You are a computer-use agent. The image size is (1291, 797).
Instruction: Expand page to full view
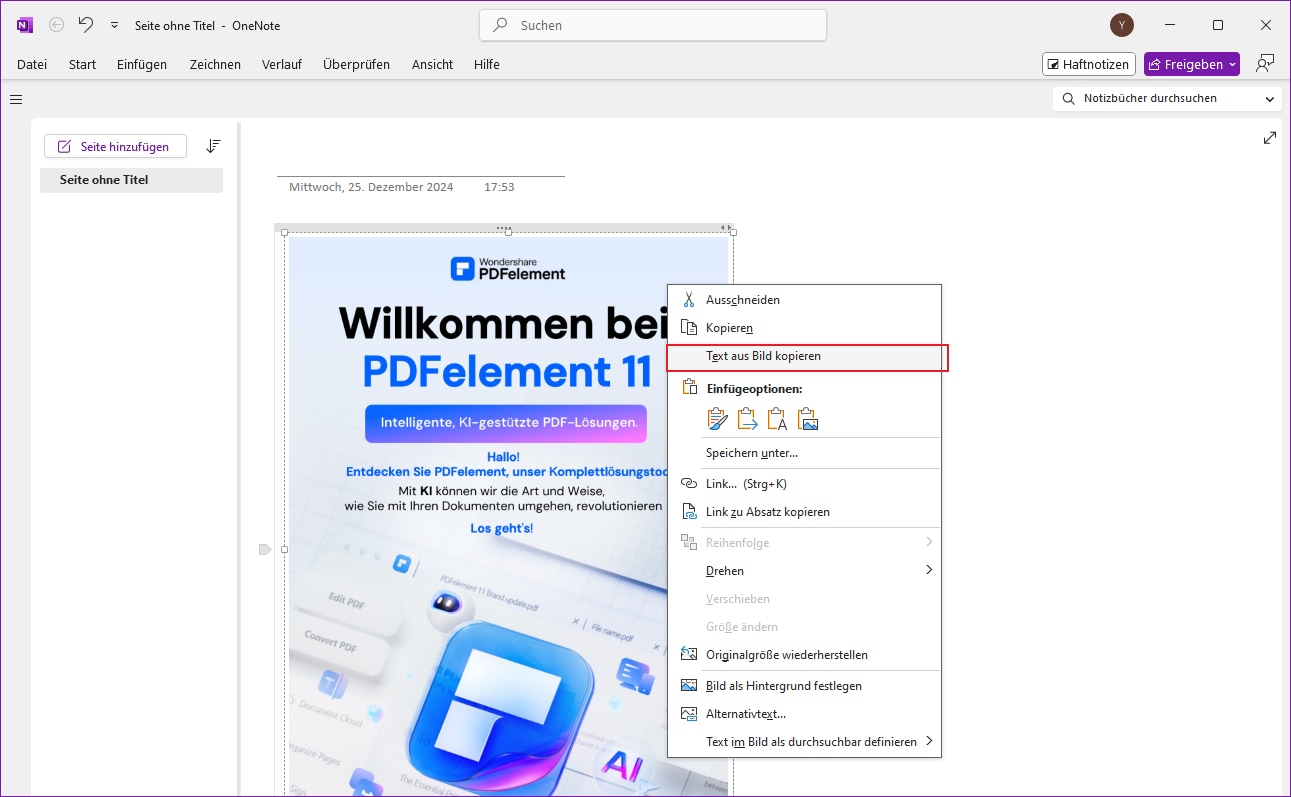1270,138
